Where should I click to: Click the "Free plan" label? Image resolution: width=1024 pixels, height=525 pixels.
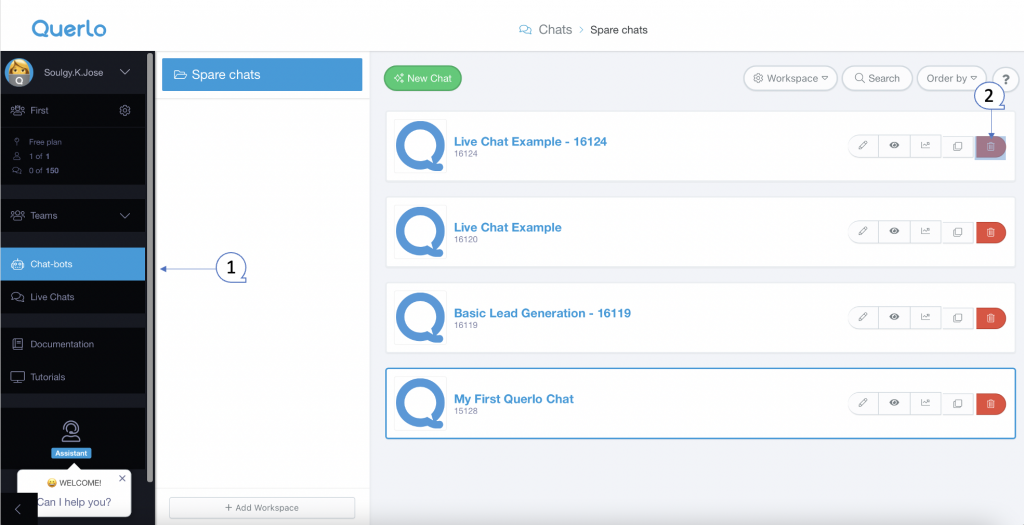tap(45, 142)
